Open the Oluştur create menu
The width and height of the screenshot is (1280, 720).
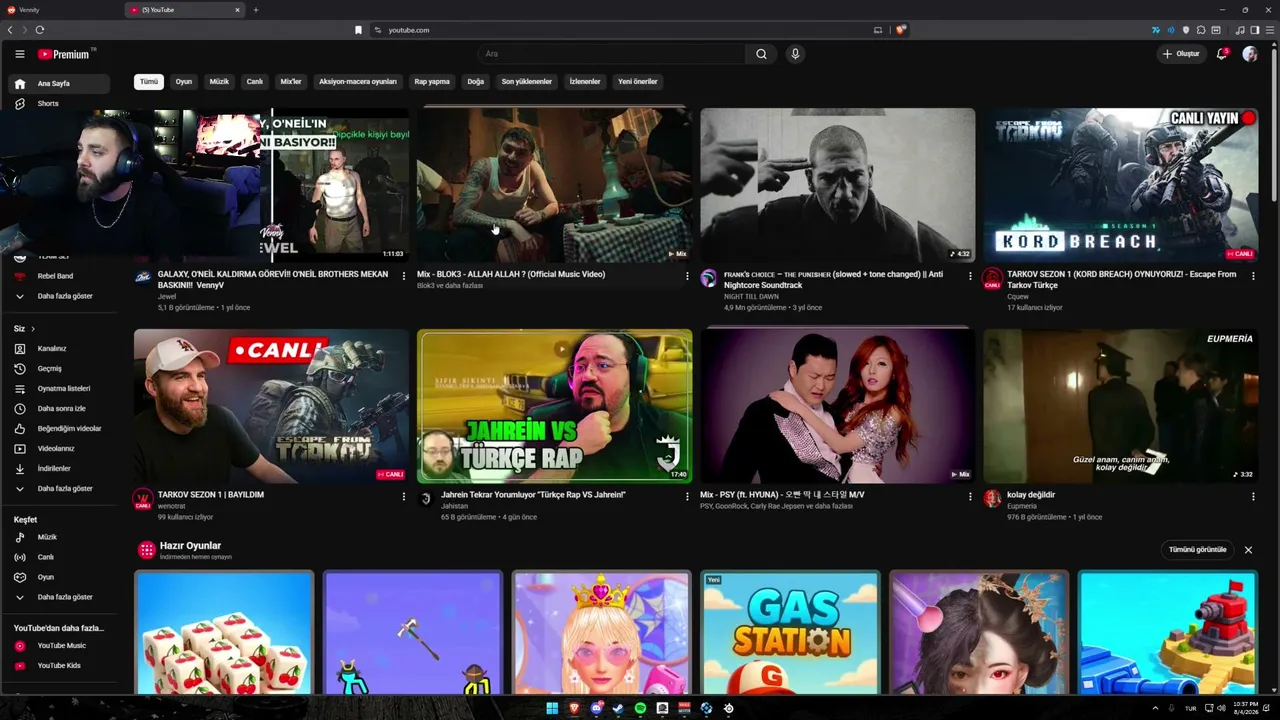(x=1181, y=54)
